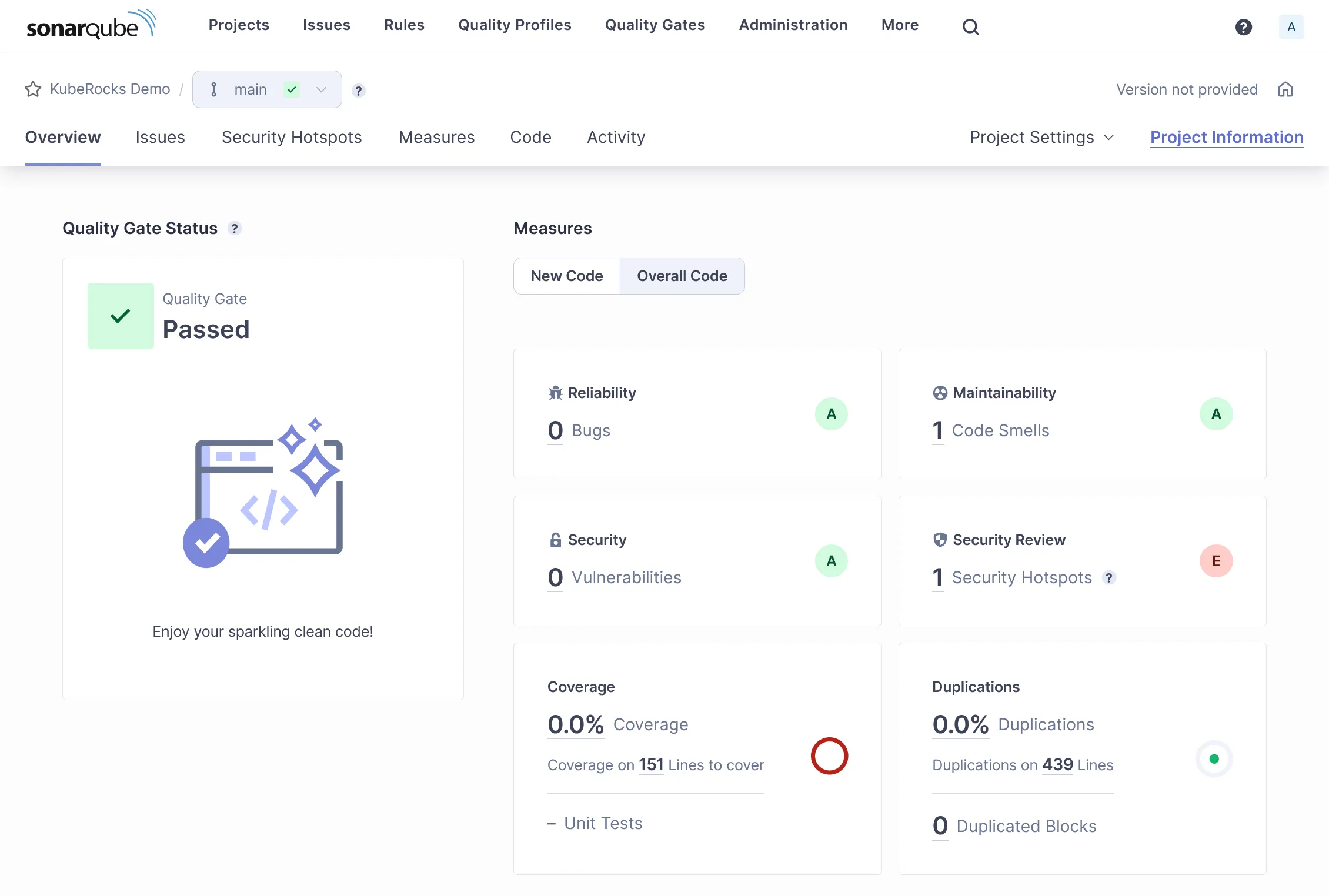Viewport: 1329px width, 896px height.
Task: Click the user avatar A icon
Action: point(1291,26)
